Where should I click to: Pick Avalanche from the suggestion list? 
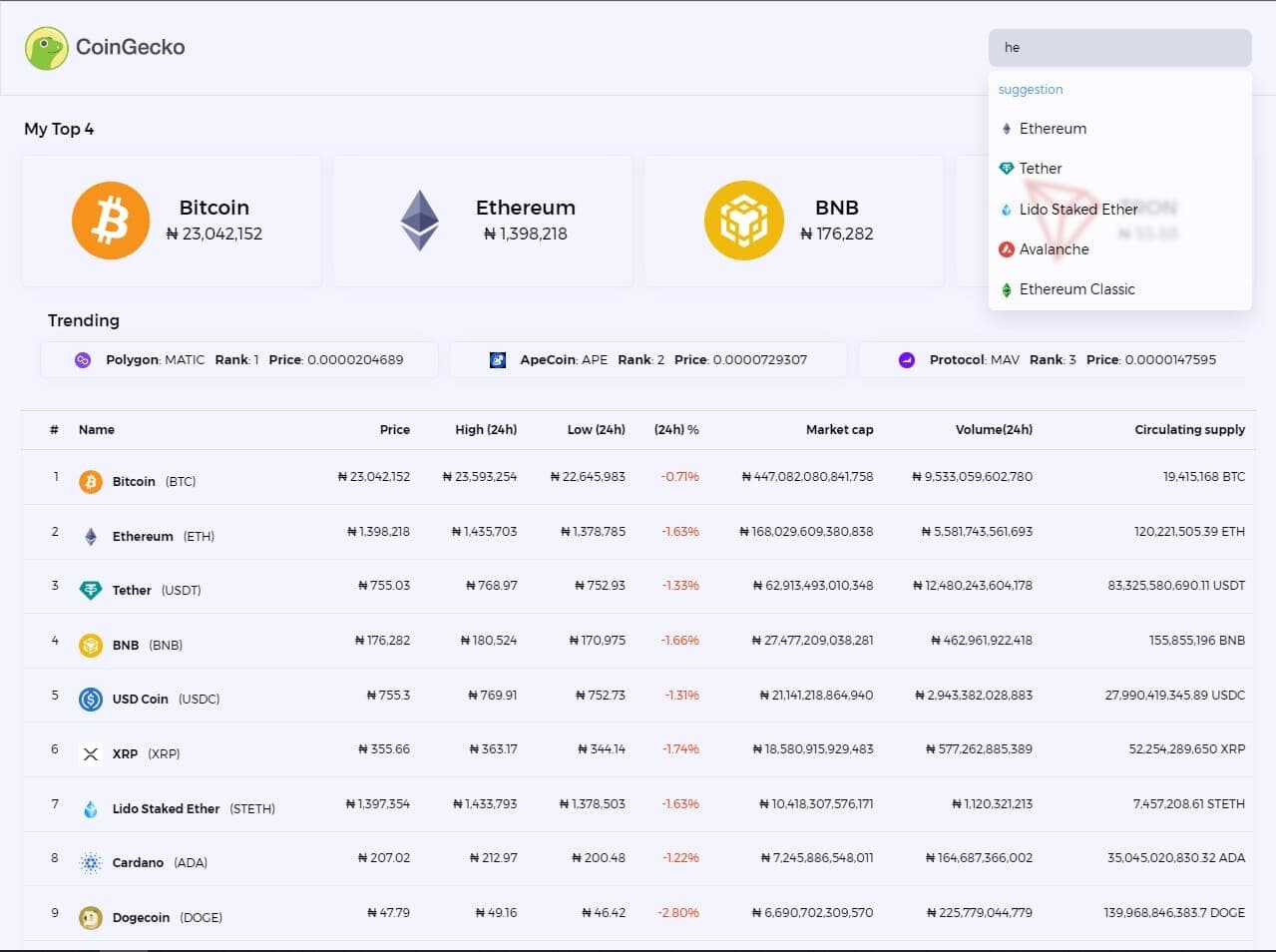click(x=1055, y=248)
